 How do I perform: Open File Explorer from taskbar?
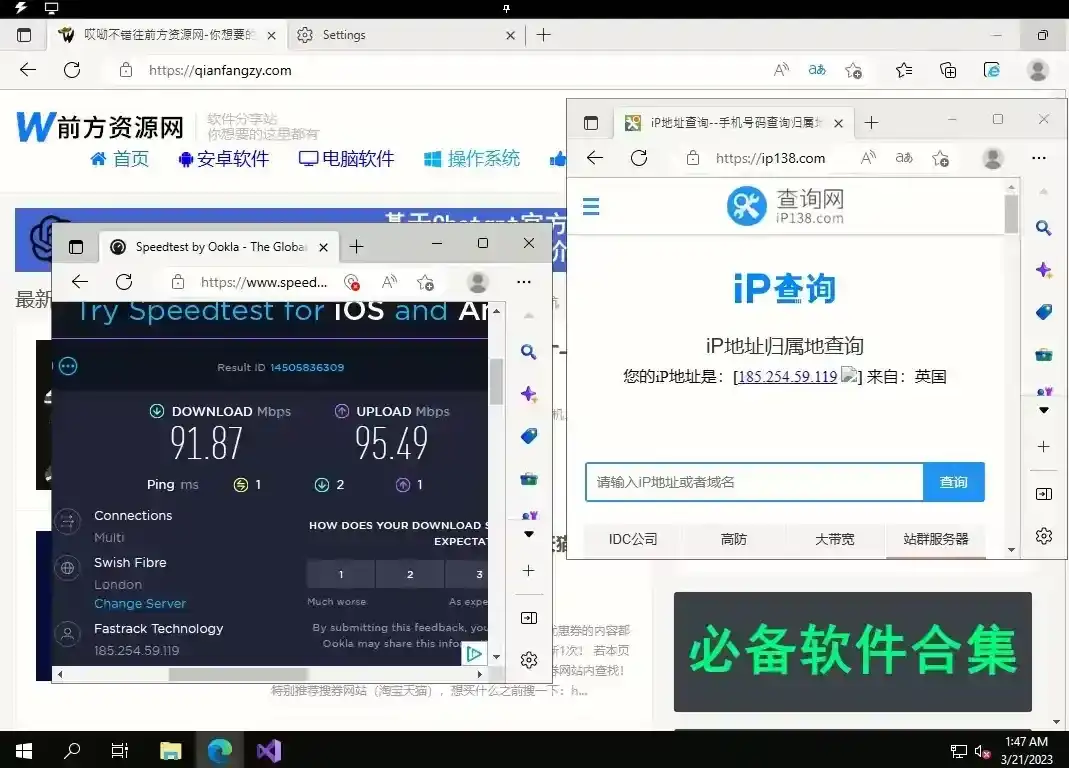[170, 751]
